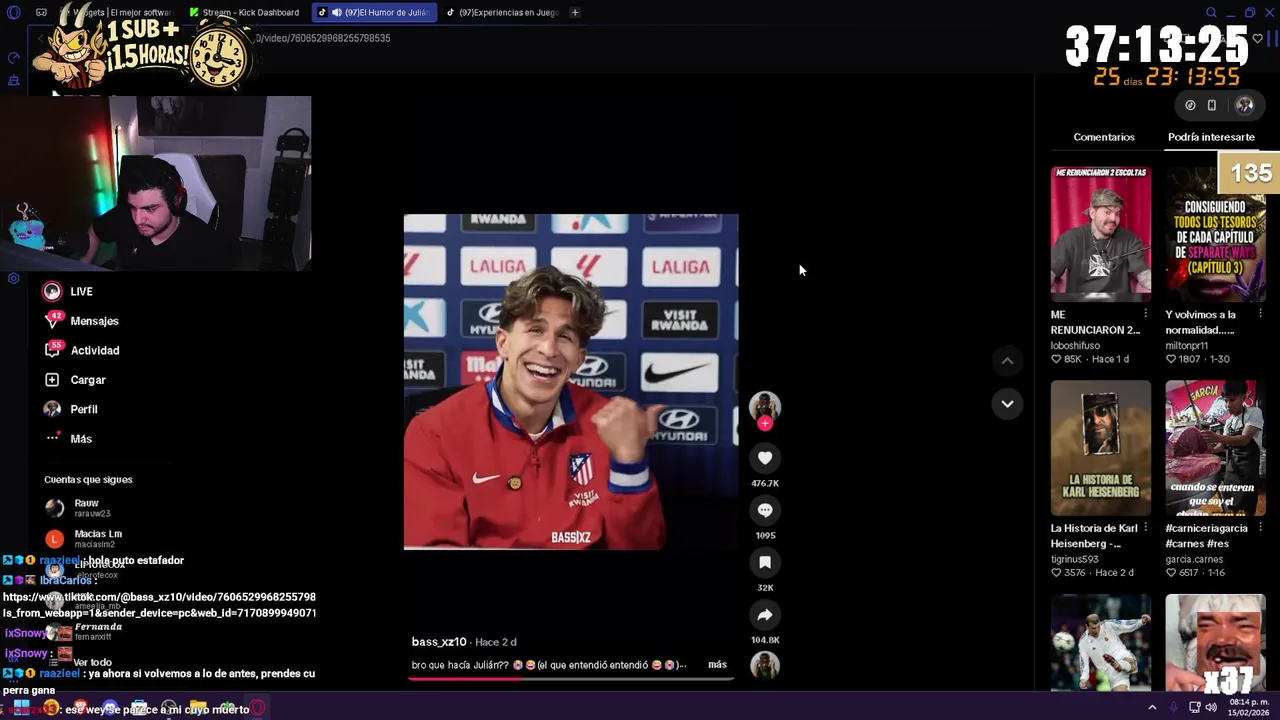The image size is (1280, 720).
Task: Open options for La Historia de Karl video
Action: coord(1145,528)
